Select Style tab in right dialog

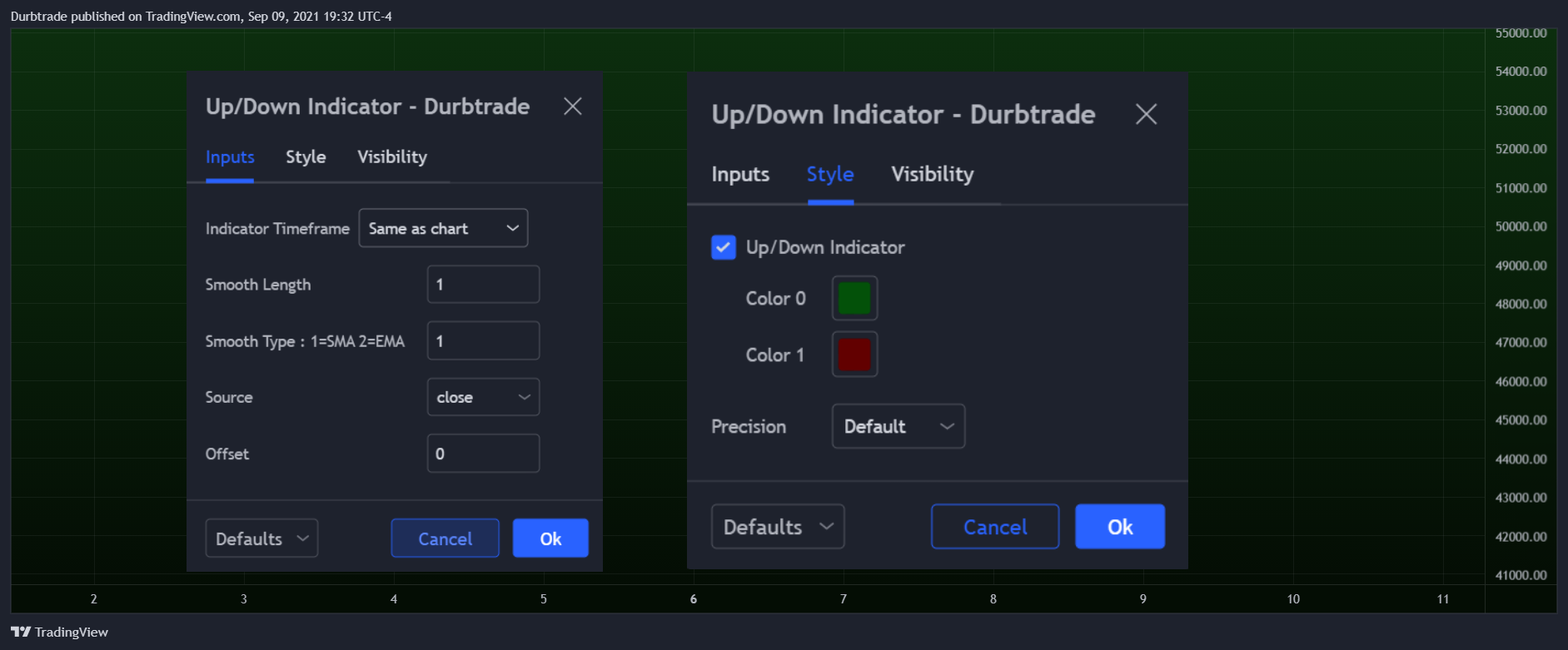pos(830,175)
